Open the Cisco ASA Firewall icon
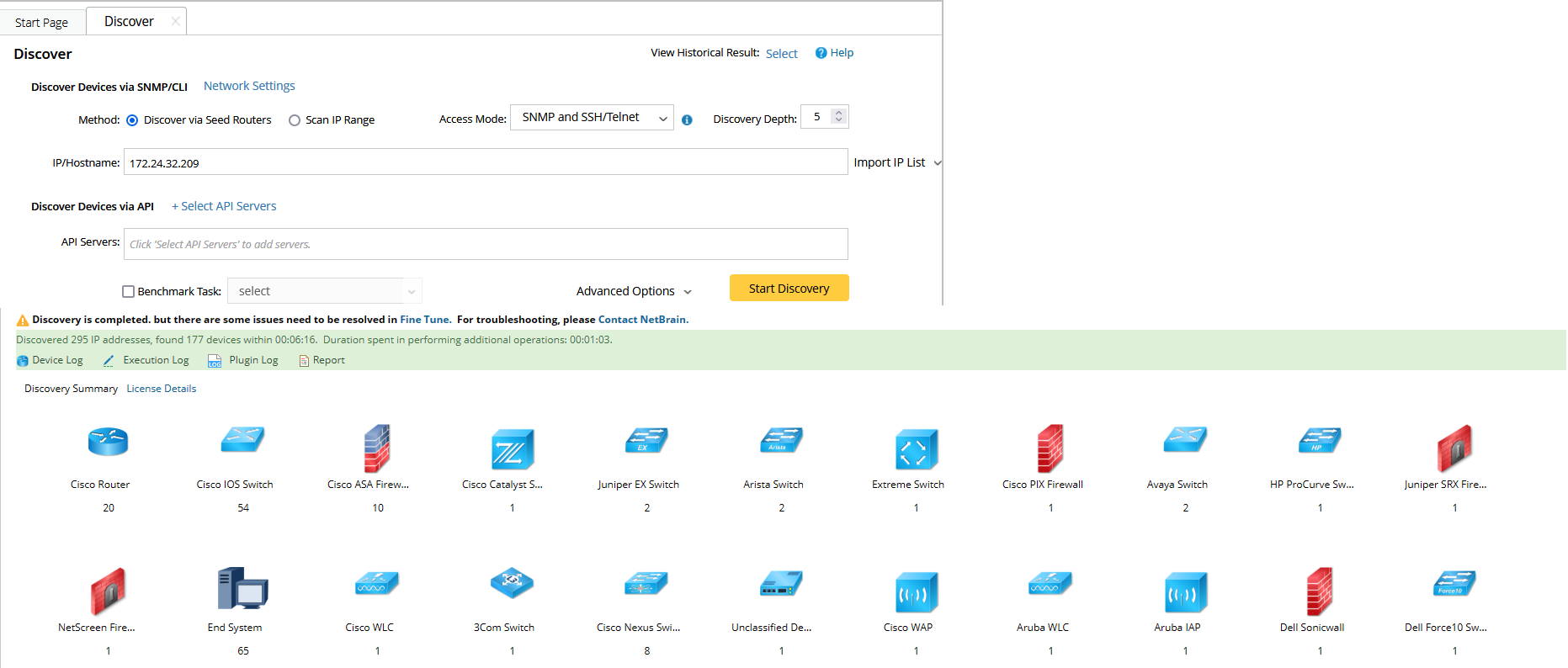1568x668 pixels. [x=377, y=448]
